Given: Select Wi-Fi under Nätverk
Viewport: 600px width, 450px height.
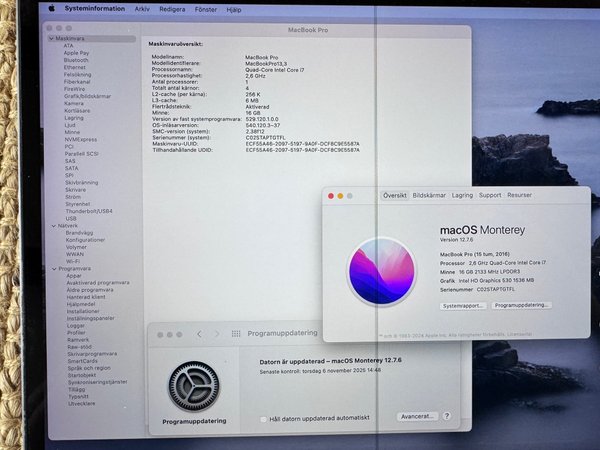Looking at the screenshot, I should coord(73,261).
